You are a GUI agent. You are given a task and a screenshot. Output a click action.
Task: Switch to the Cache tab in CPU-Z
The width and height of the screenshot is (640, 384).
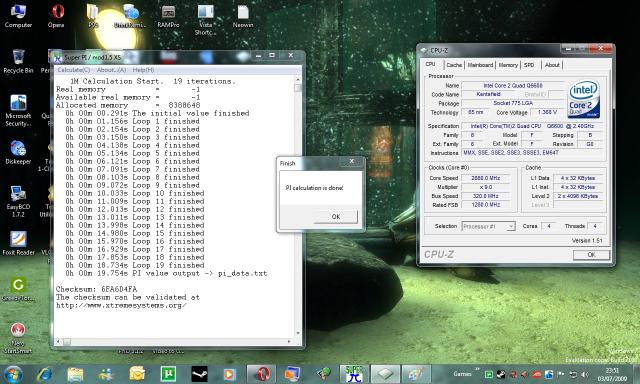tap(454, 65)
